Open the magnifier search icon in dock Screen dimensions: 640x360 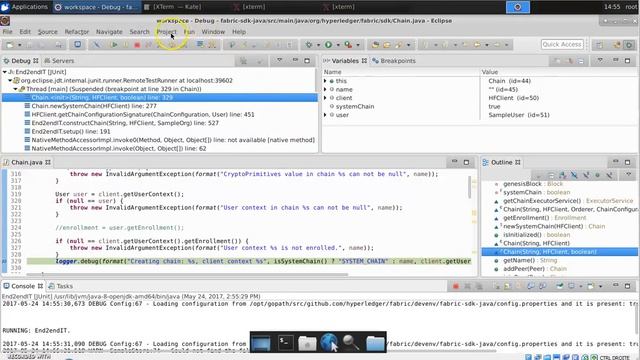(x=351, y=343)
